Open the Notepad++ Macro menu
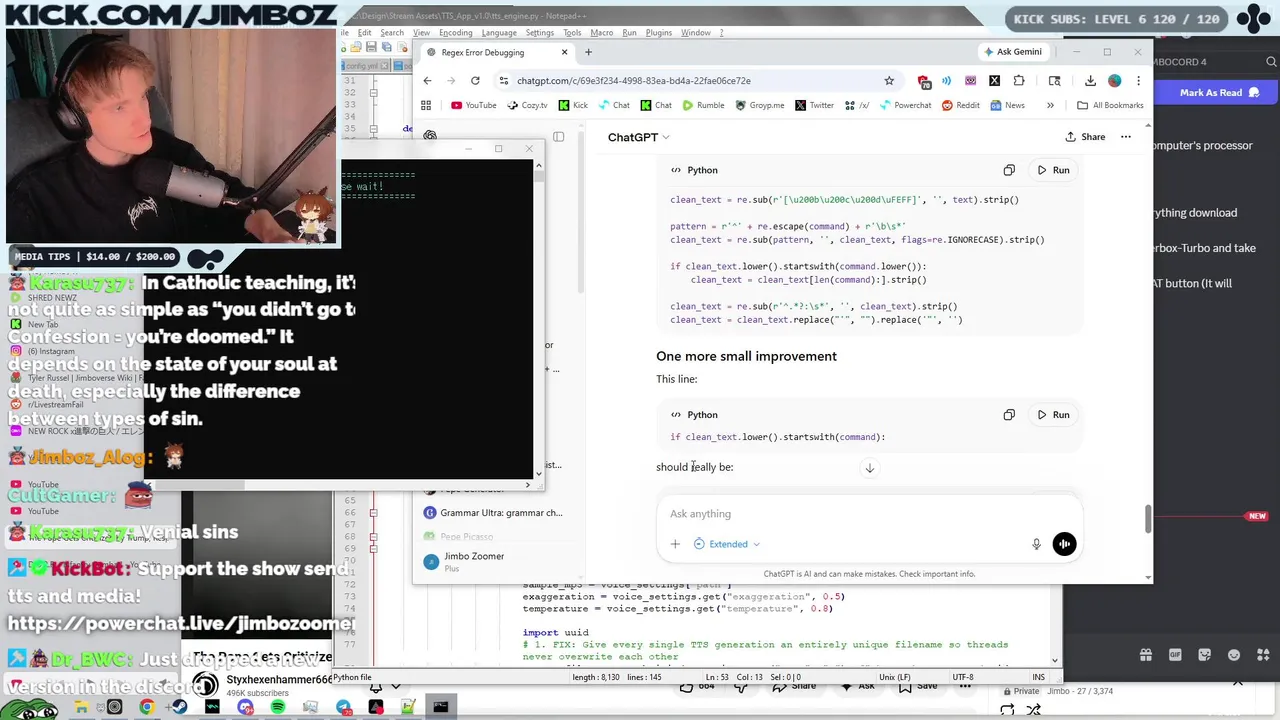 601,33
